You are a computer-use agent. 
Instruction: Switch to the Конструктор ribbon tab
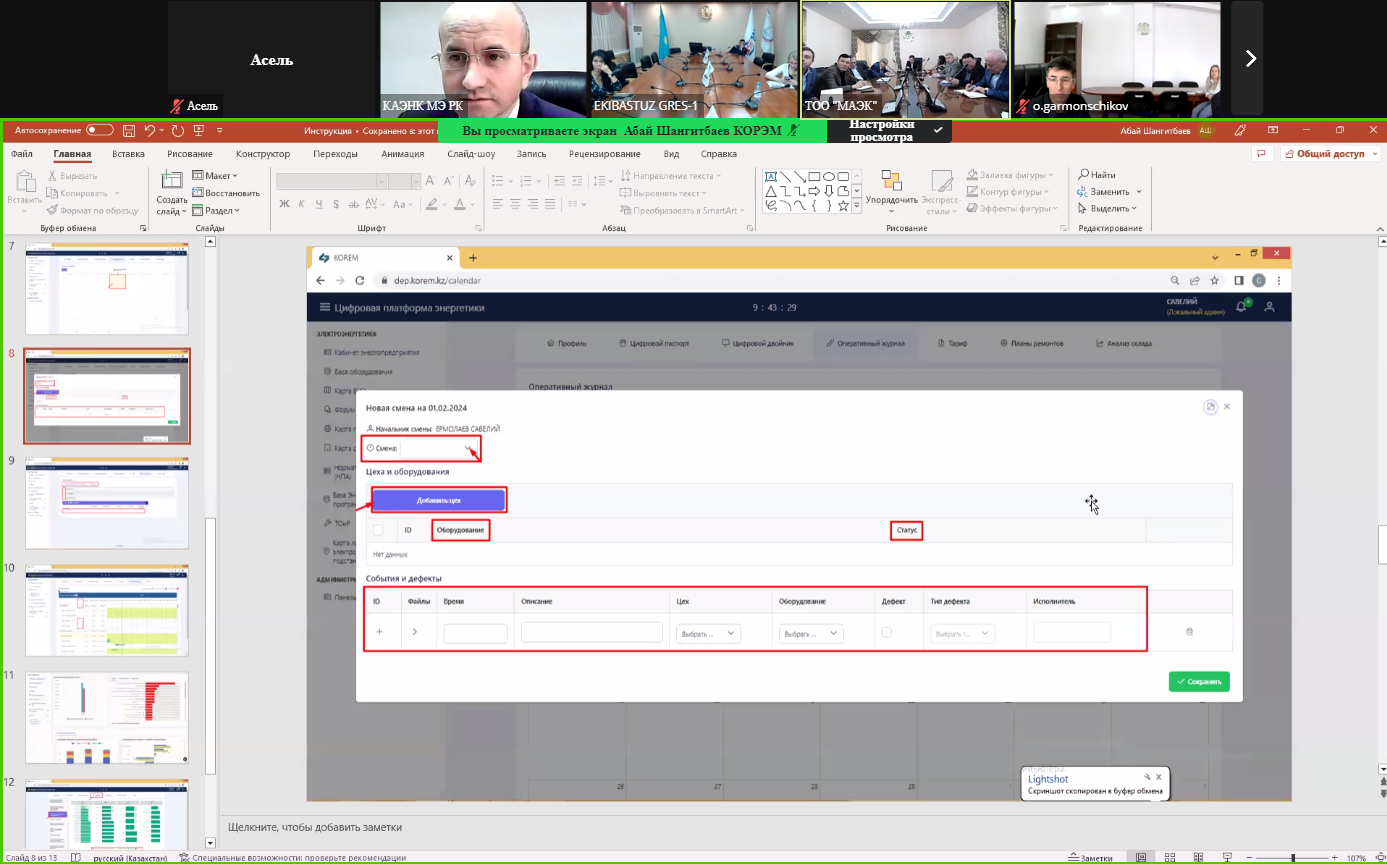click(x=263, y=154)
